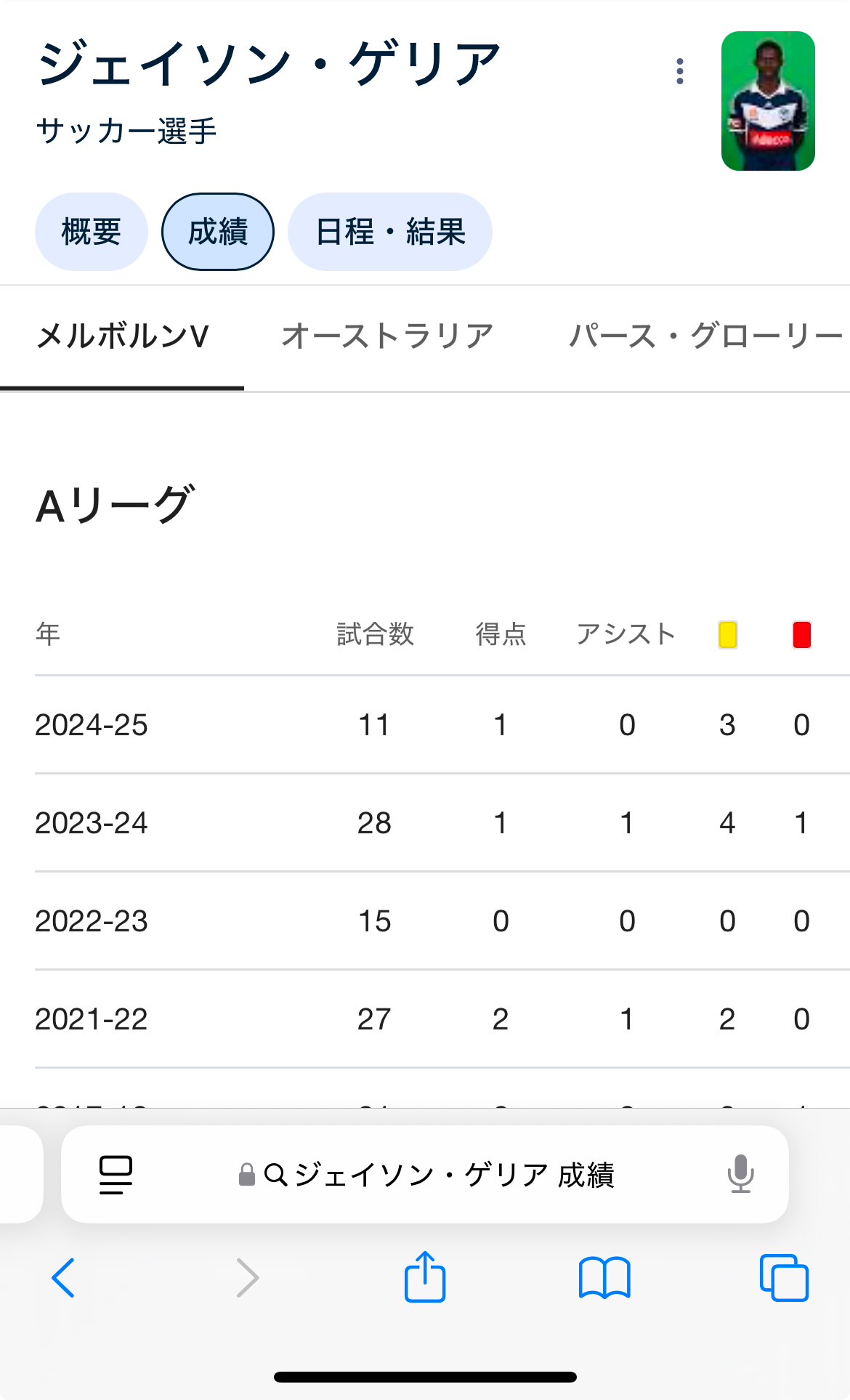Tap the red card column header

point(801,634)
